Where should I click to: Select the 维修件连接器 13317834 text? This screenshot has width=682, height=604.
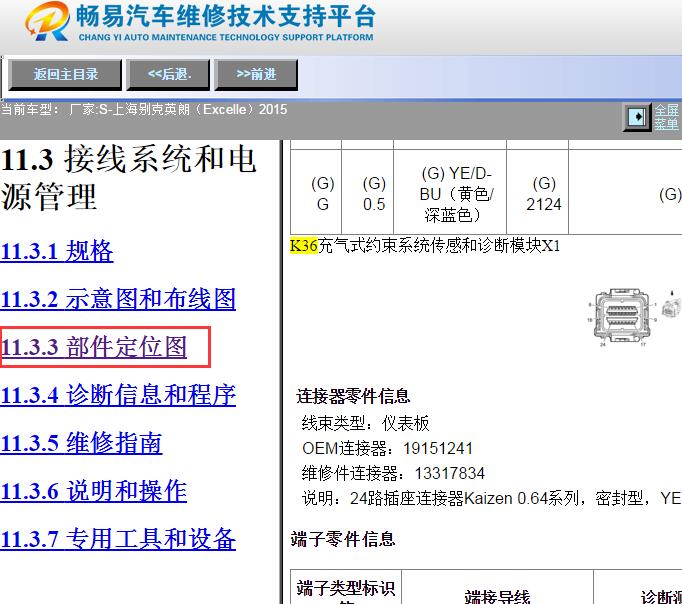pyautogui.click(x=393, y=473)
